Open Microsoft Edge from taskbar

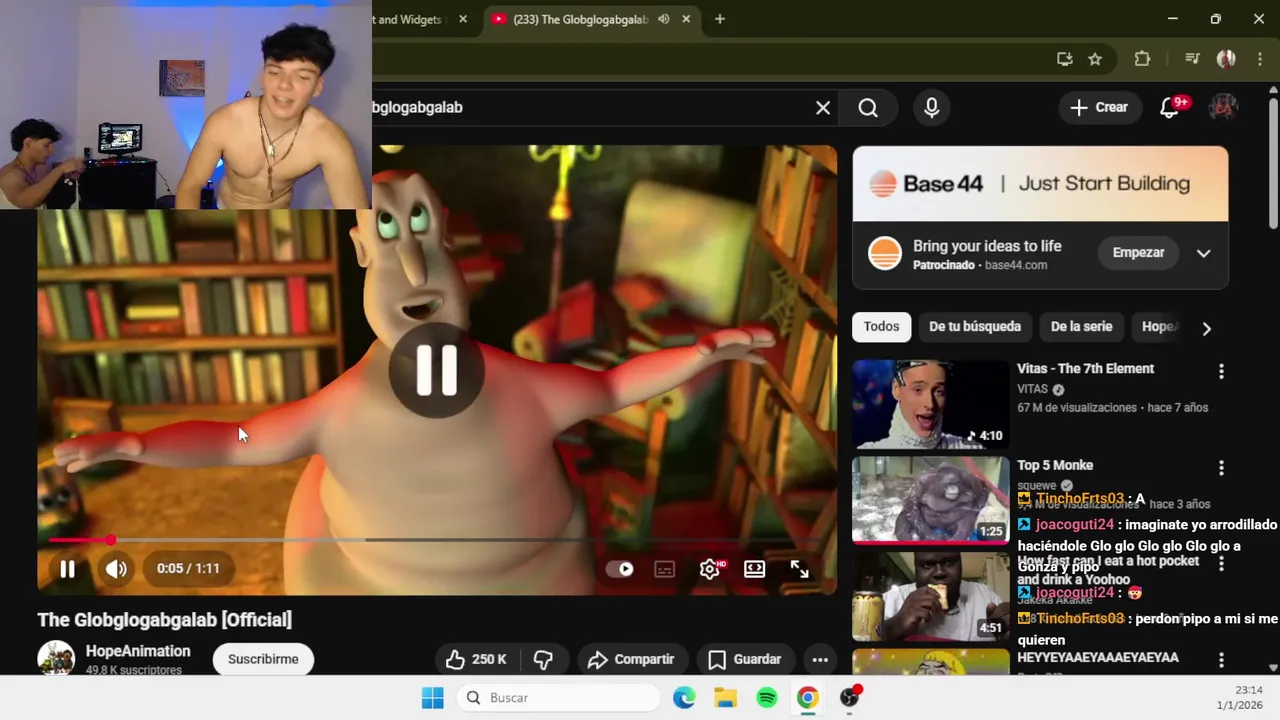pos(684,698)
